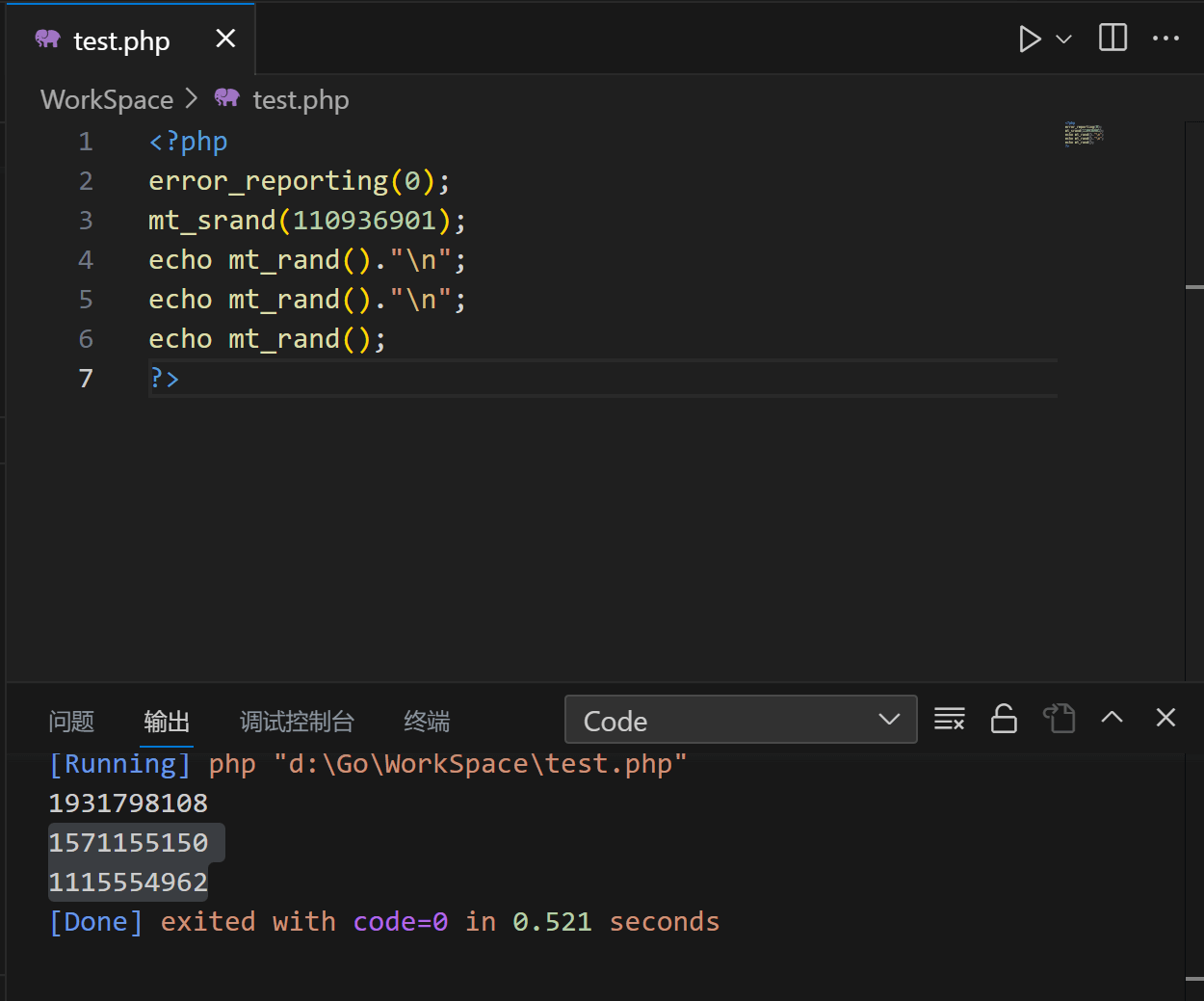Select the 输出 panel tab
1204x1001 pixels.
[x=167, y=722]
